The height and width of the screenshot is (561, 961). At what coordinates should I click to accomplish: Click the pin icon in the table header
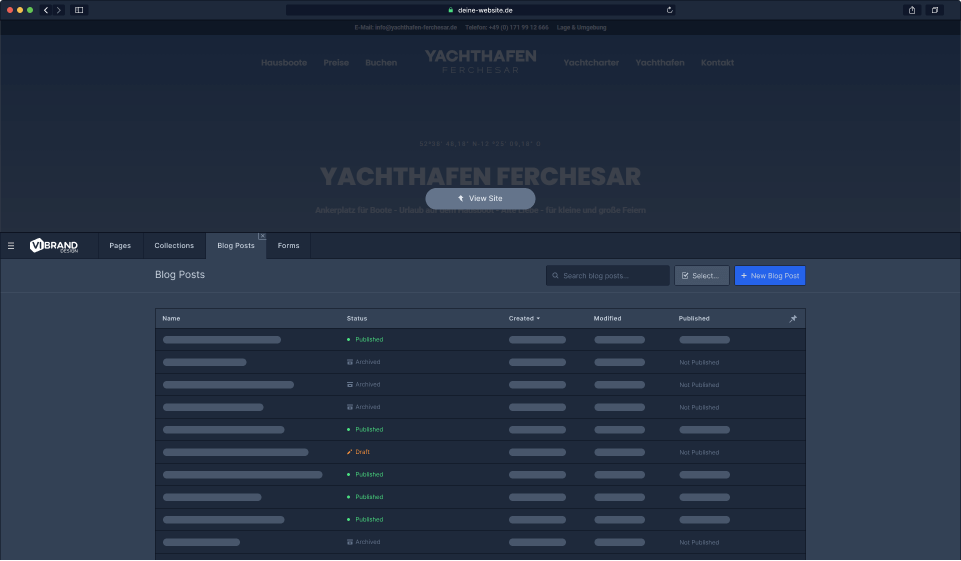coord(793,319)
